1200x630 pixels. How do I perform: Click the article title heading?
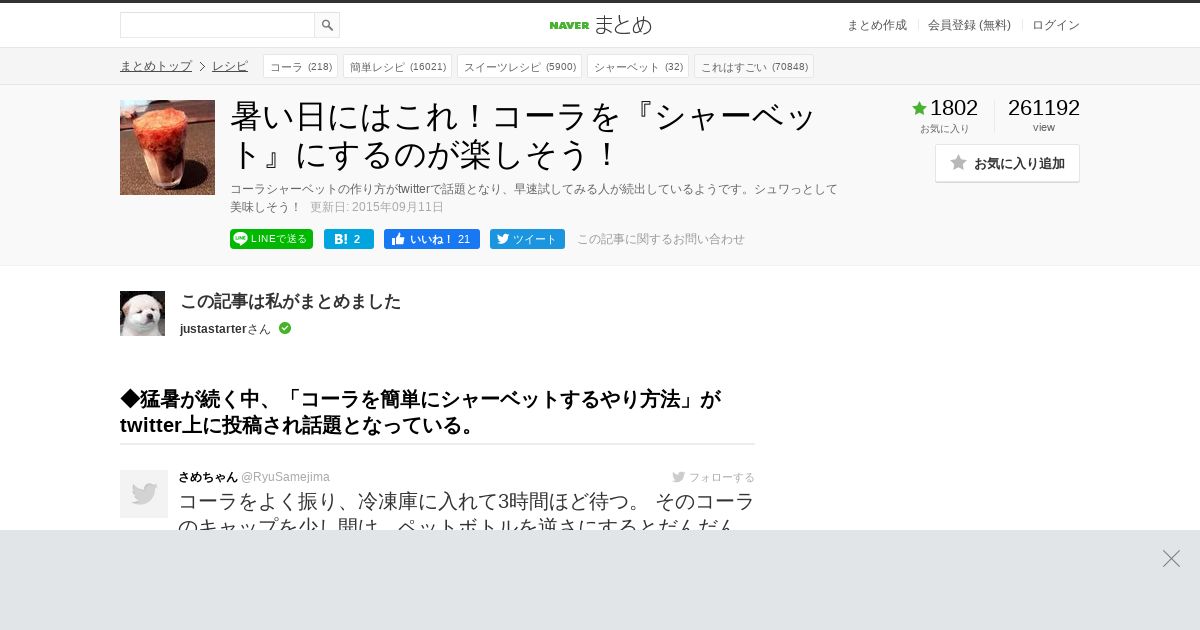pyautogui.click(x=524, y=135)
